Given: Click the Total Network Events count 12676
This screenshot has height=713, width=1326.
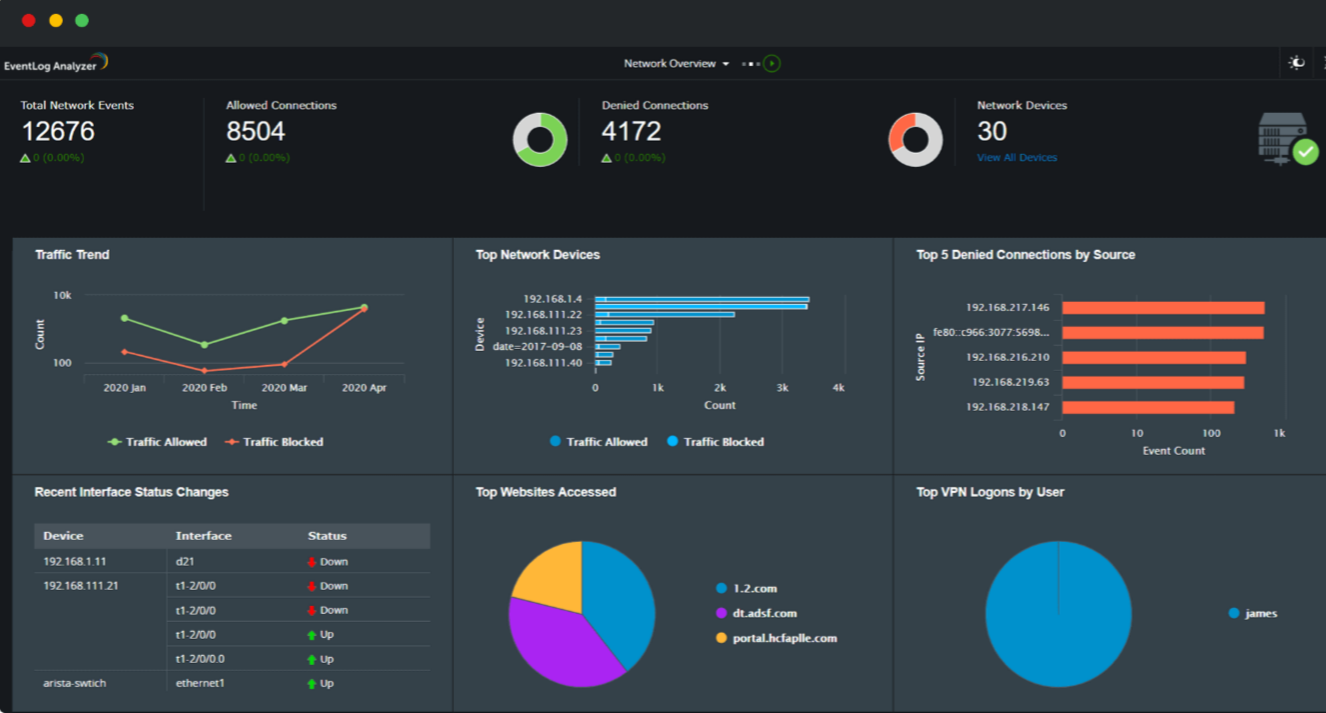Looking at the screenshot, I should [x=58, y=132].
